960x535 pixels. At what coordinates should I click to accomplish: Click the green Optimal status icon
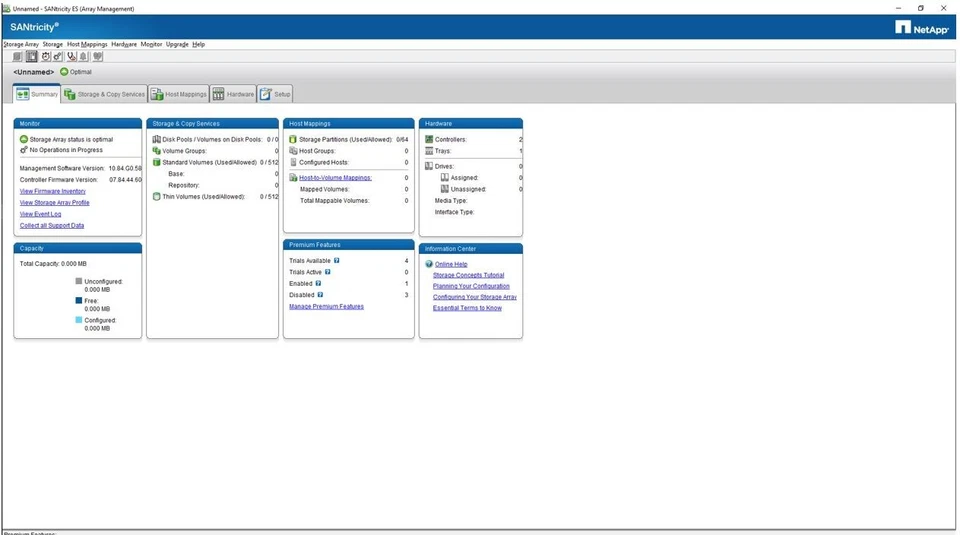64,72
